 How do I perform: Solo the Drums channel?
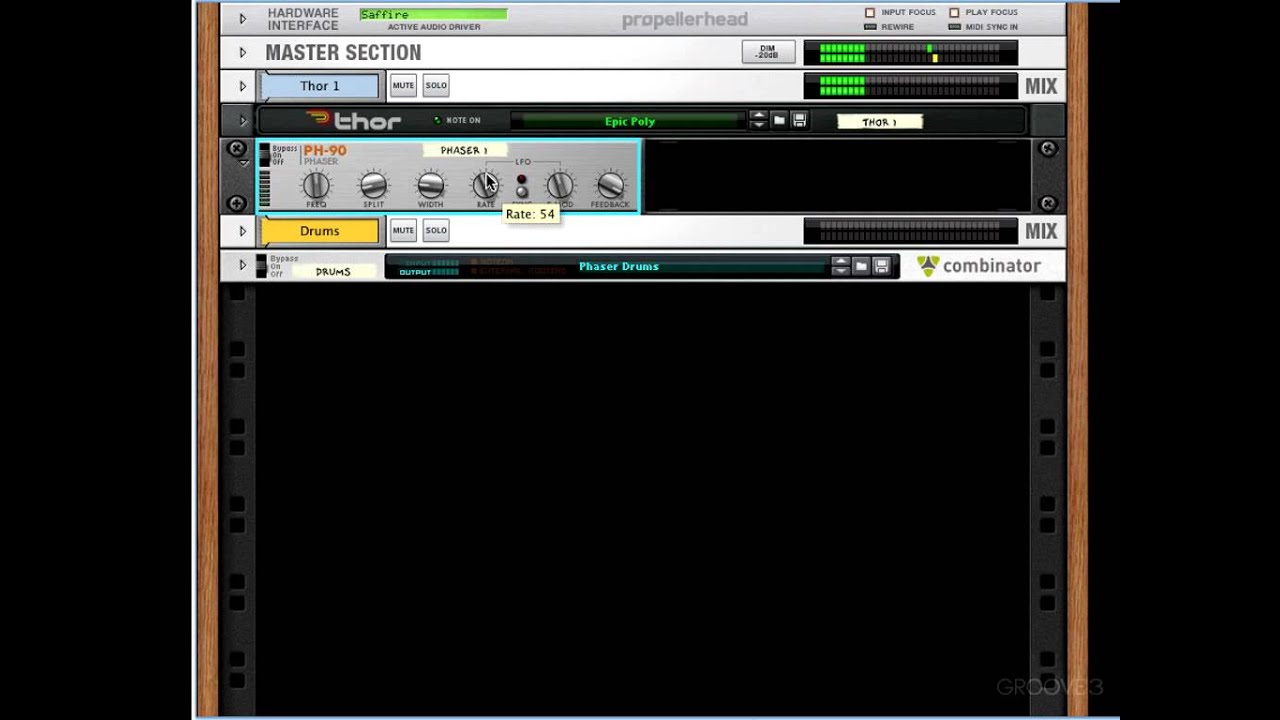point(436,230)
